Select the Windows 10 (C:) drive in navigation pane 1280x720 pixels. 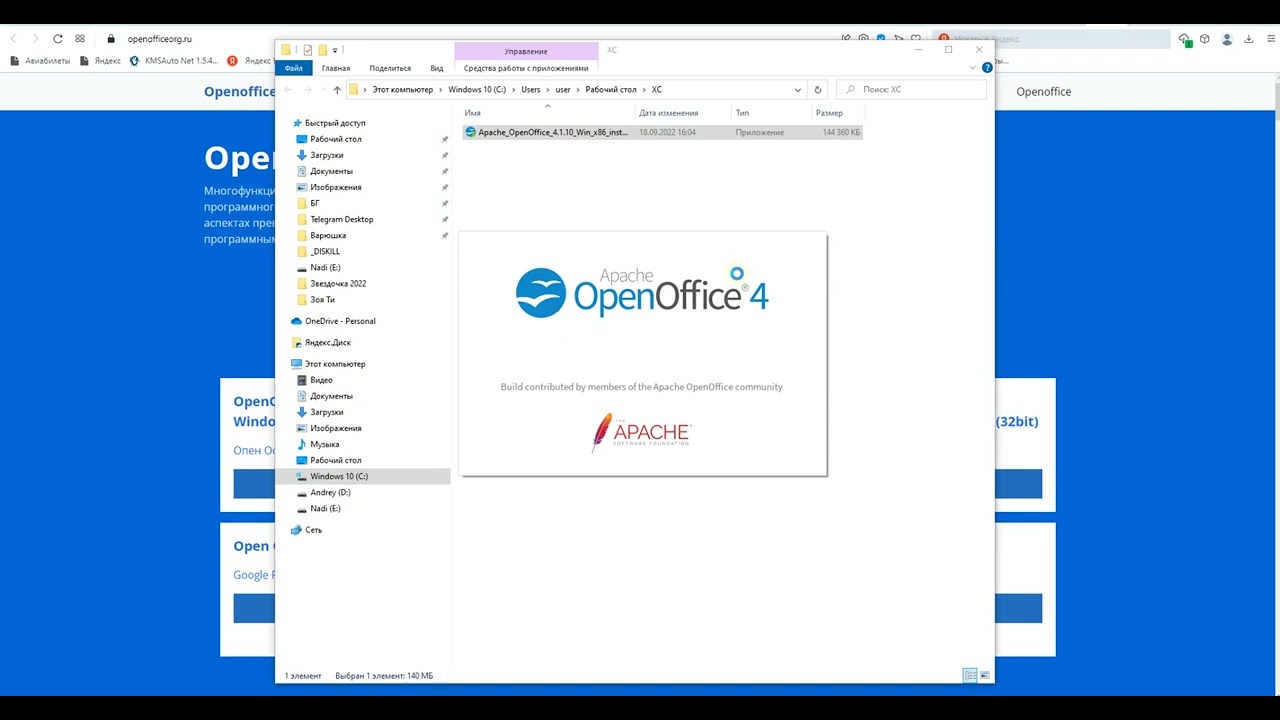(x=363, y=476)
